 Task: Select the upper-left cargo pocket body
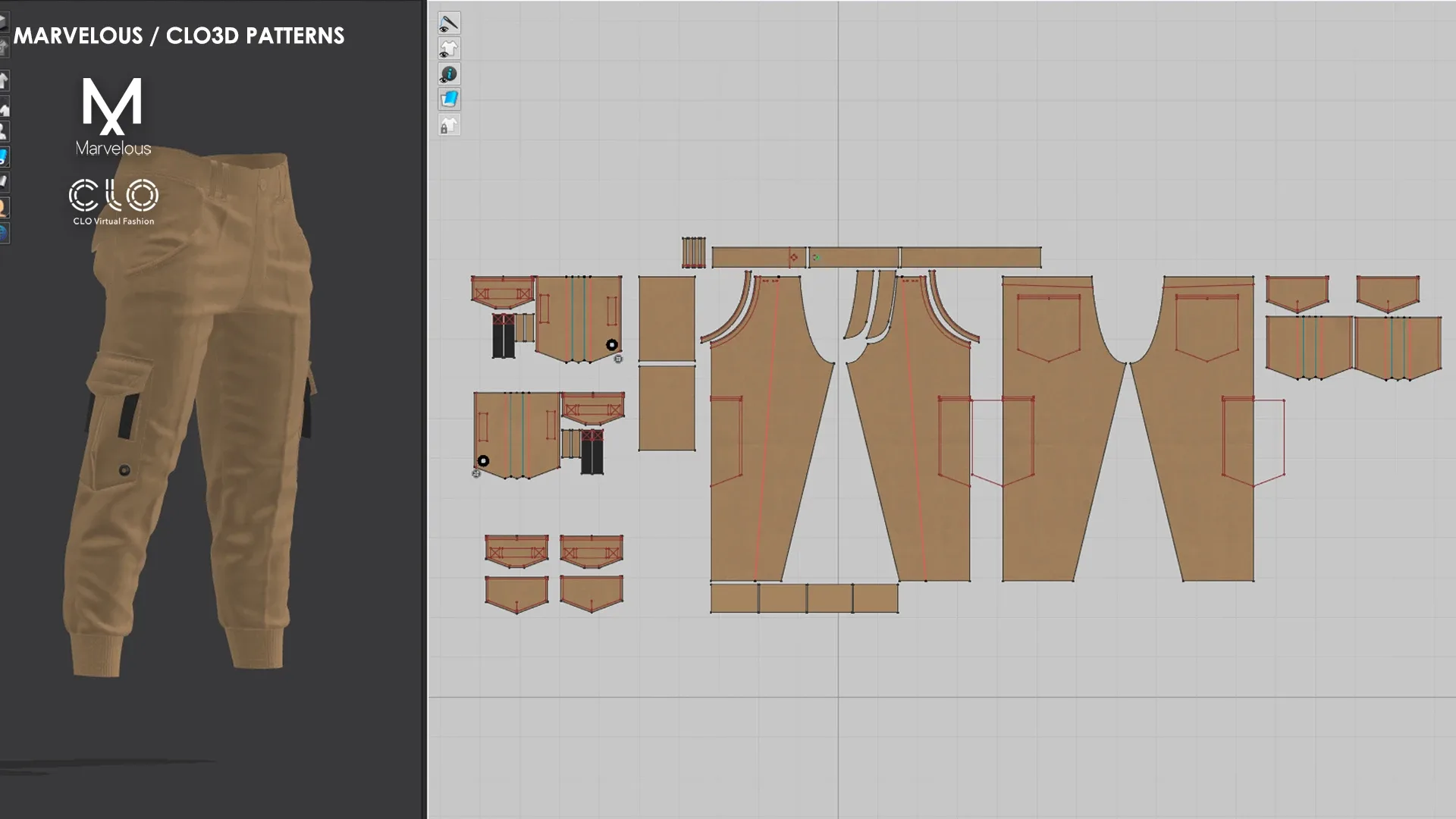(579, 318)
